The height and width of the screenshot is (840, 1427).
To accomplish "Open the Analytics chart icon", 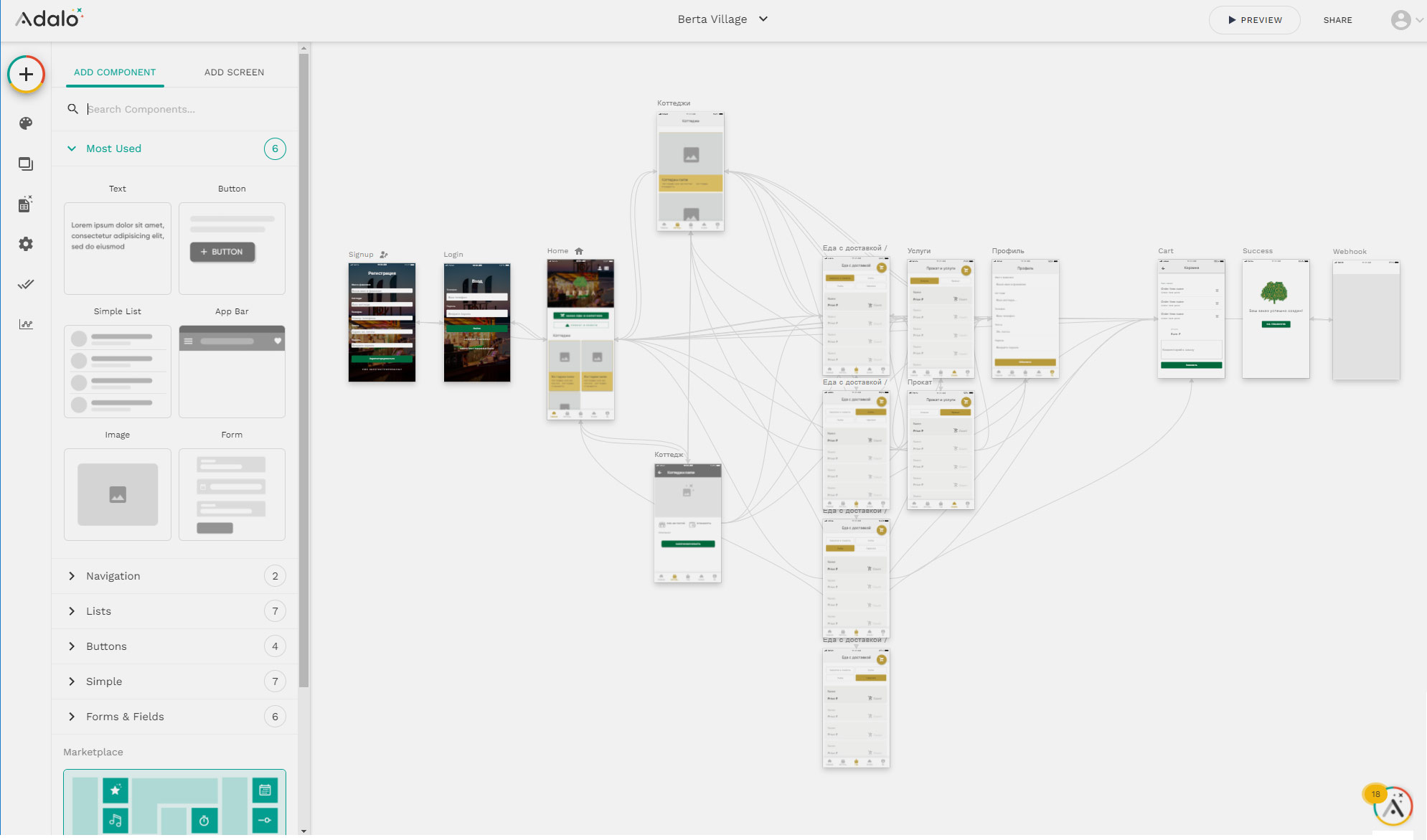I will pos(26,324).
